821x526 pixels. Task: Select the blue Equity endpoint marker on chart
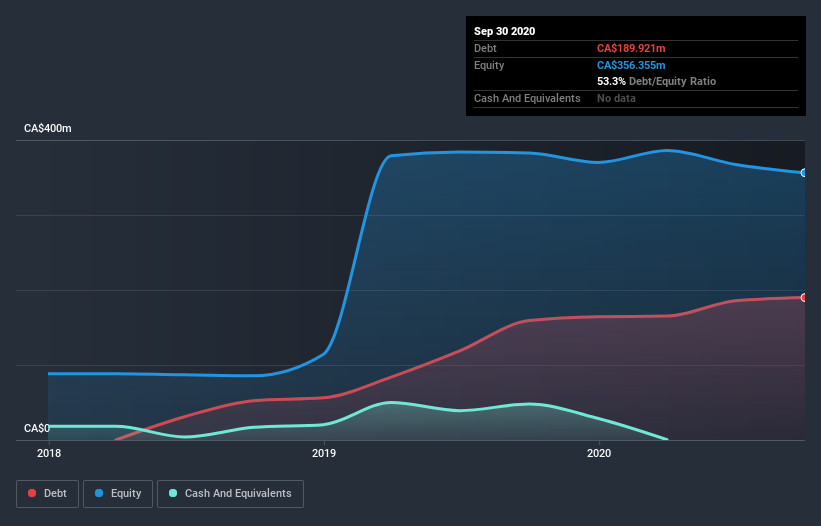pyautogui.click(x=804, y=173)
